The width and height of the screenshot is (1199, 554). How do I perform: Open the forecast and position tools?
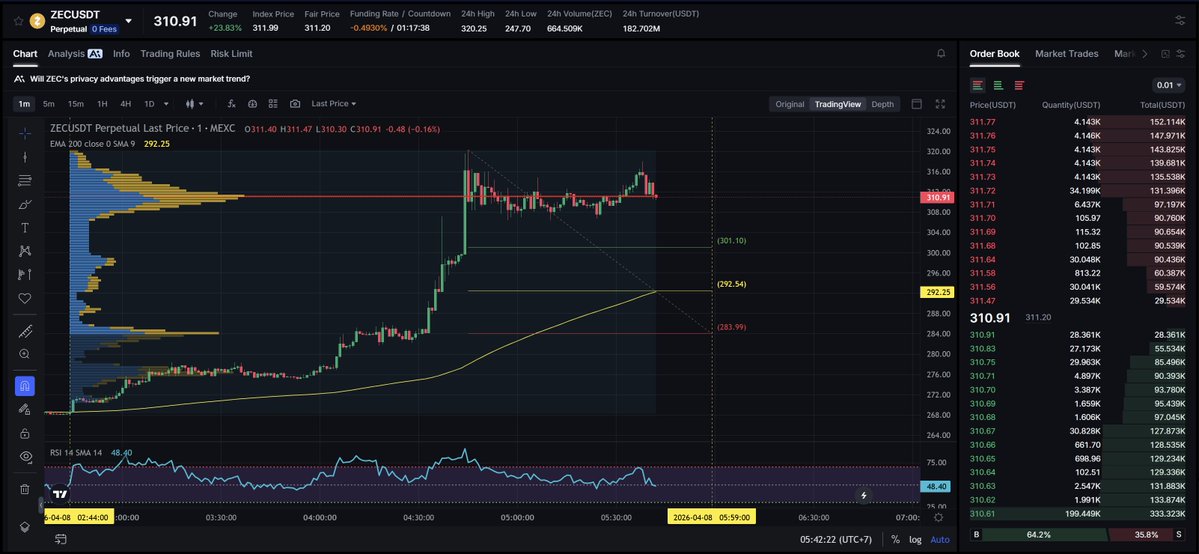click(x=24, y=275)
